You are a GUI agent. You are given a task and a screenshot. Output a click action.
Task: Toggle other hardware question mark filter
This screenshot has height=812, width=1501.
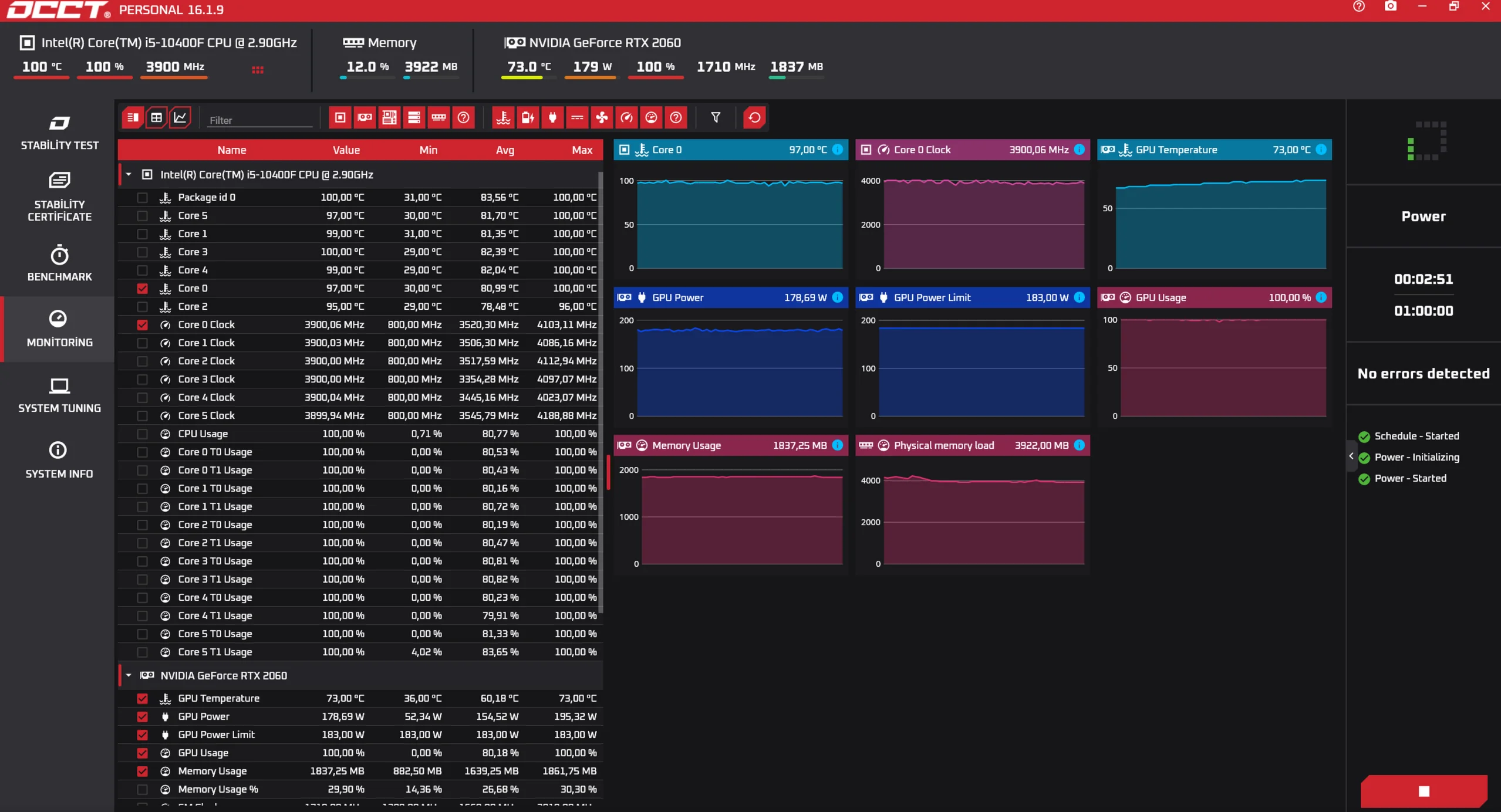[x=463, y=118]
